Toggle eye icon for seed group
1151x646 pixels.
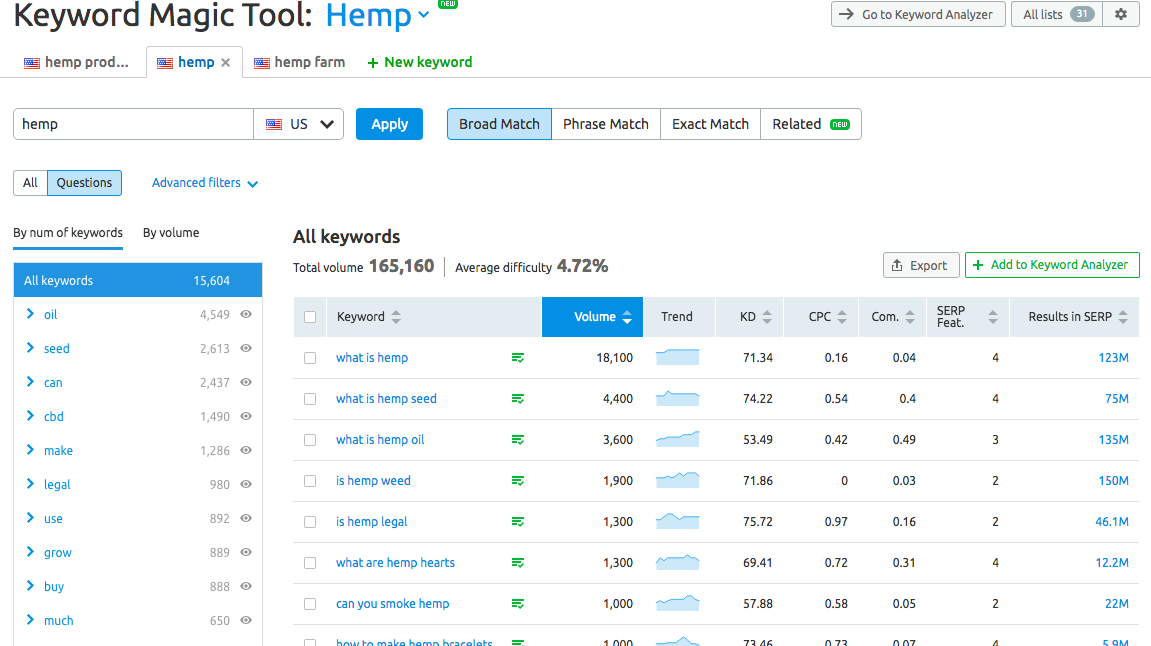(x=247, y=348)
